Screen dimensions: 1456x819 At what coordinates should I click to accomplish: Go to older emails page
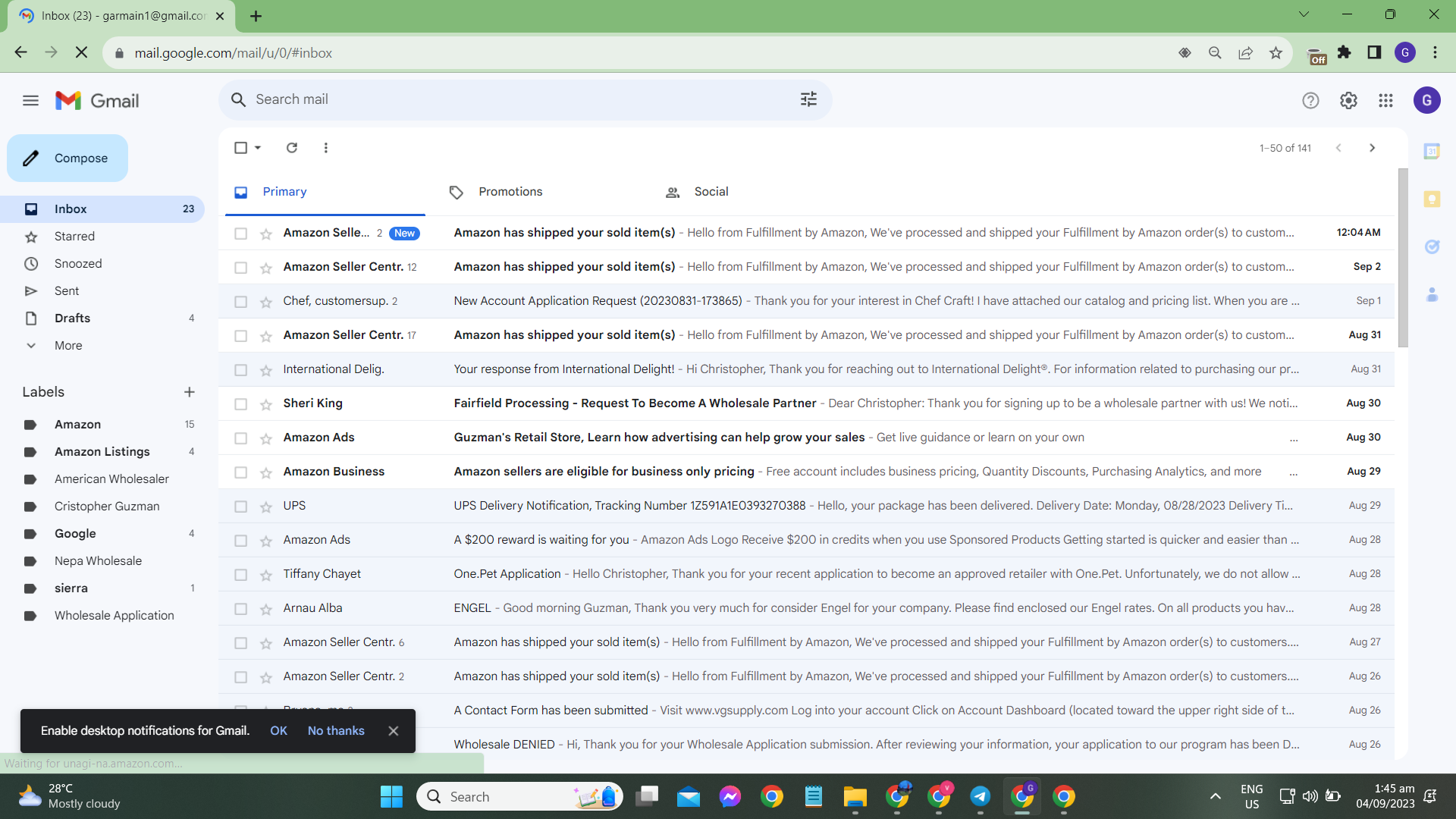1372,148
